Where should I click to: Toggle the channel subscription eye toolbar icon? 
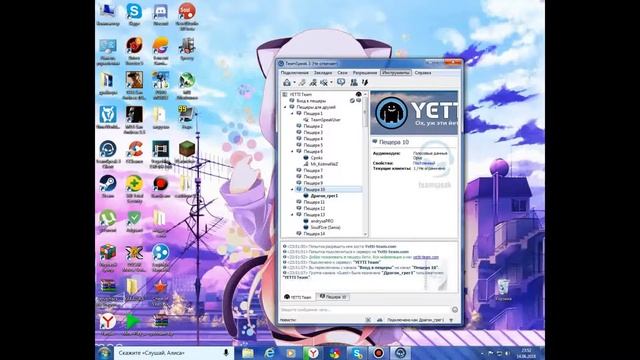(x=324, y=82)
